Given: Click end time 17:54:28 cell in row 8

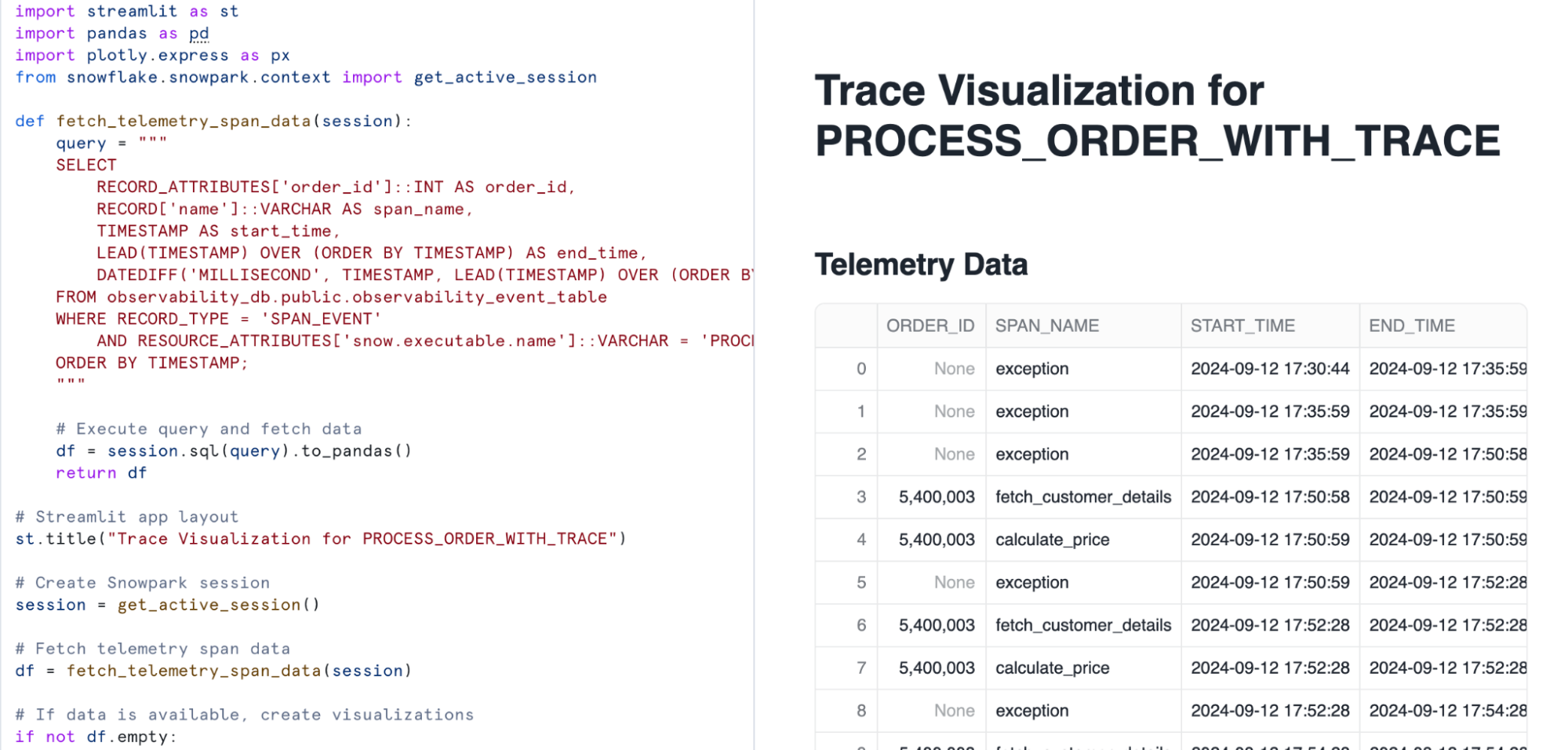Looking at the screenshot, I should [x=1446, y=711].
